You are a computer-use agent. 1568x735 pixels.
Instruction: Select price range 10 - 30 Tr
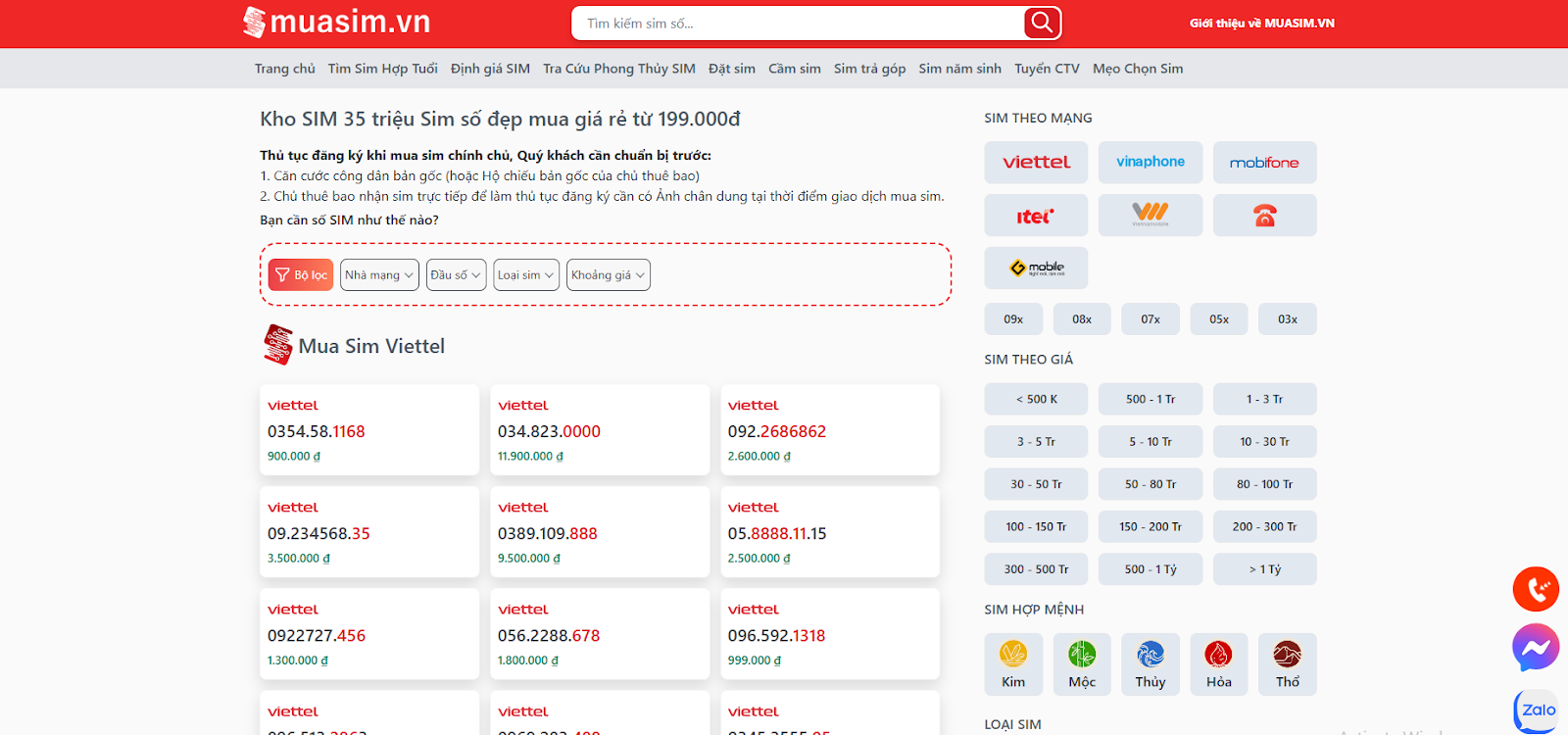(1264, 442)
